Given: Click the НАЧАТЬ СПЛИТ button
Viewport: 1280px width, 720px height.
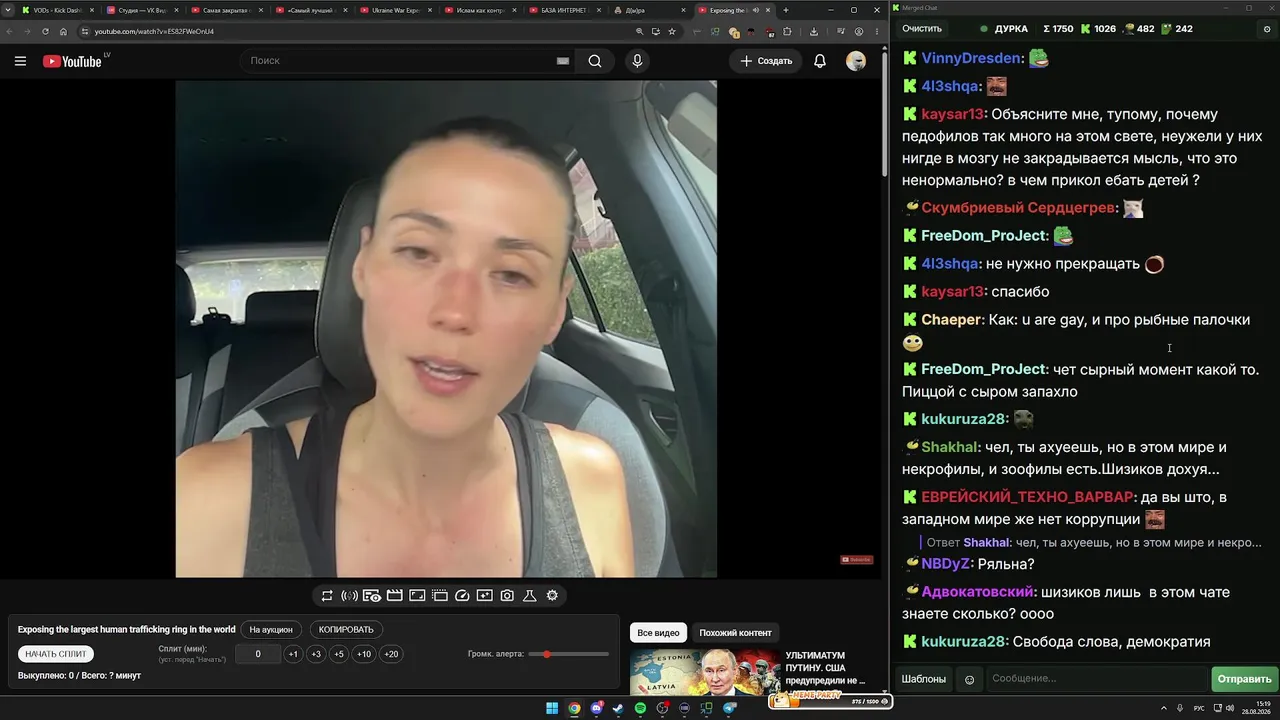Looking at the screenshot, I should point(56,654).
